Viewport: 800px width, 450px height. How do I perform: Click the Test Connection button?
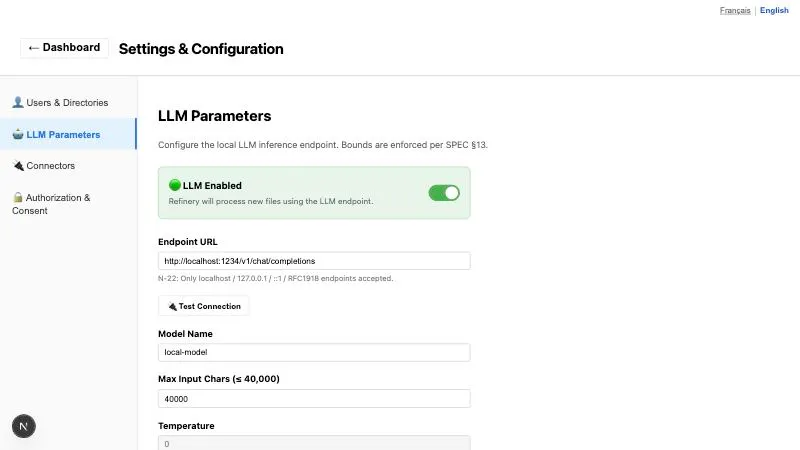204,306
